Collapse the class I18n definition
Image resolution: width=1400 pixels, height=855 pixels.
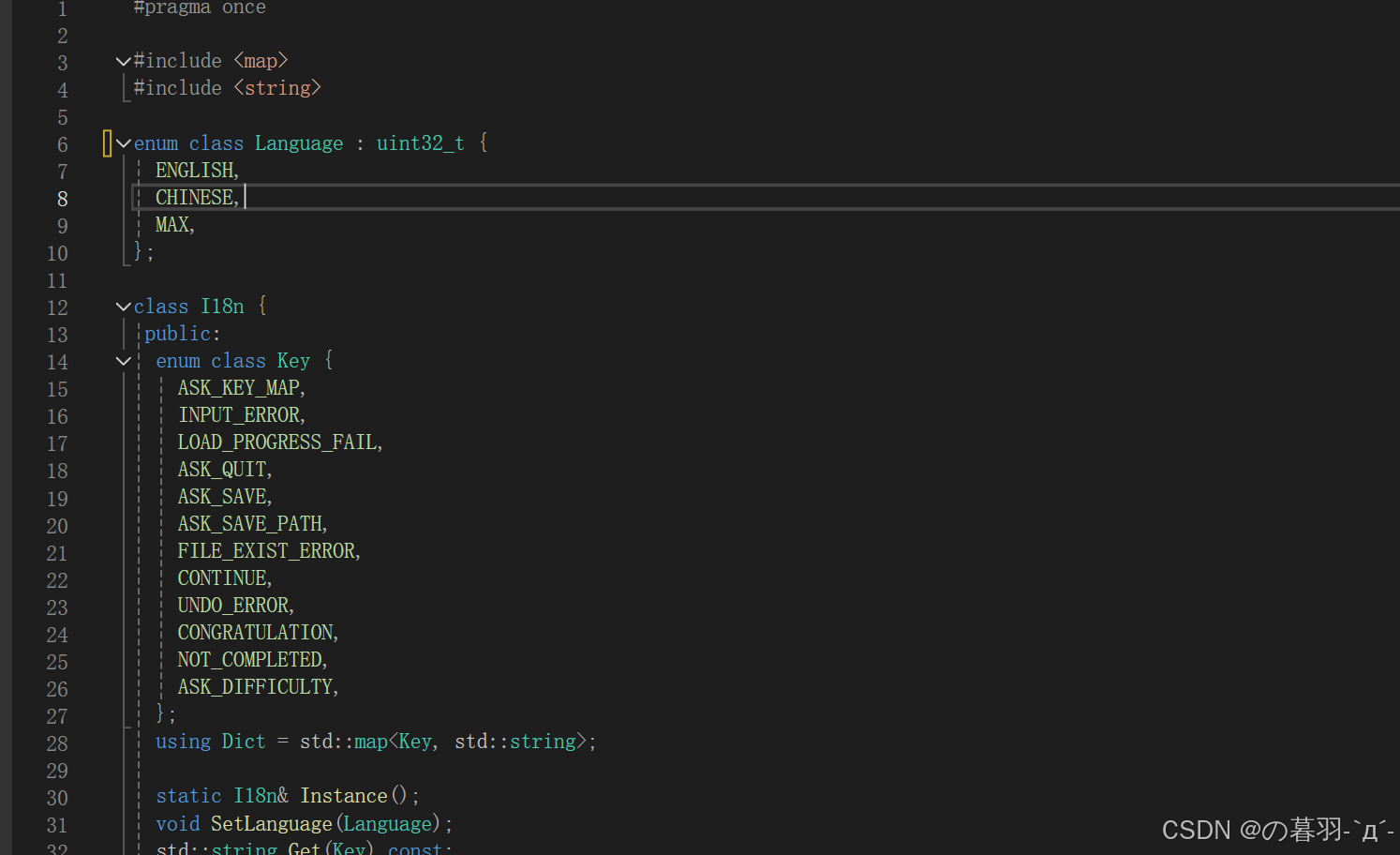[x=123, y=306]
